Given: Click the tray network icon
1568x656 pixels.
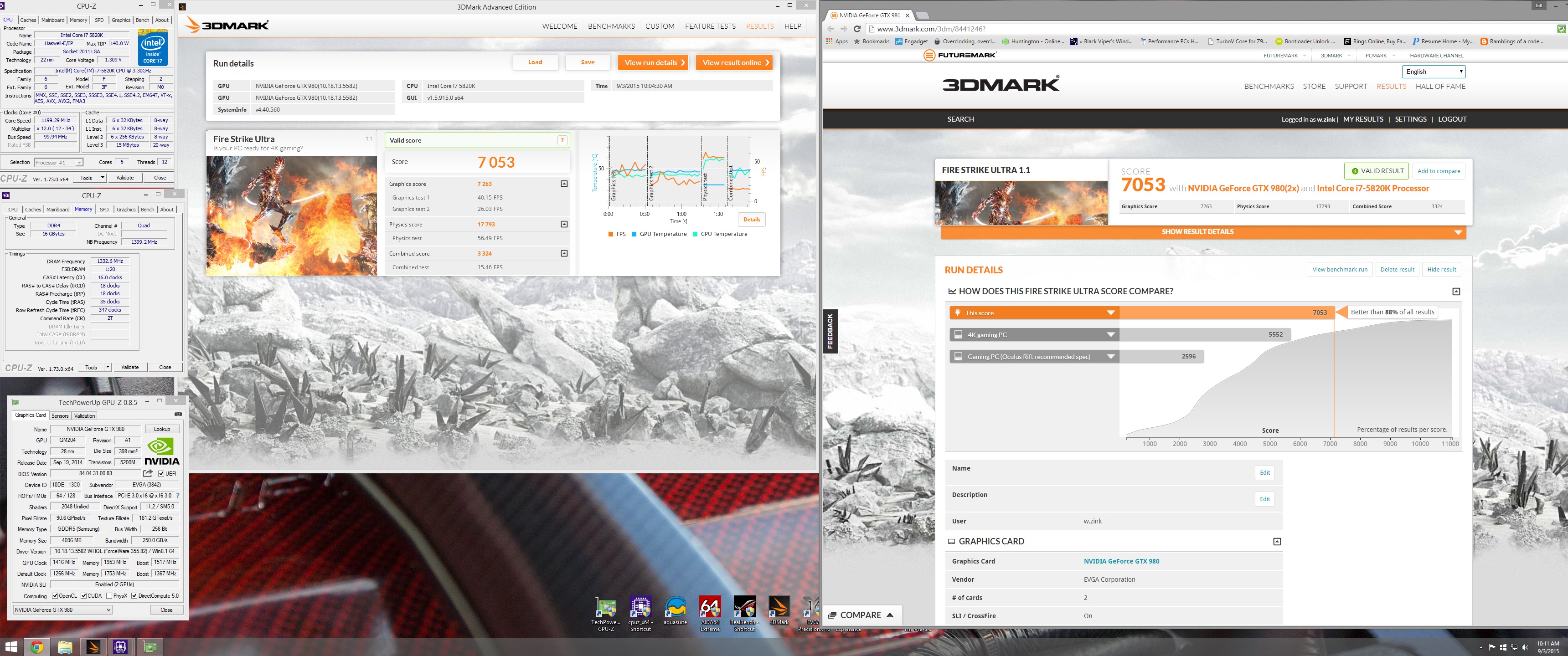Looking at the screenshot, I should click(x=1514, y=647).
